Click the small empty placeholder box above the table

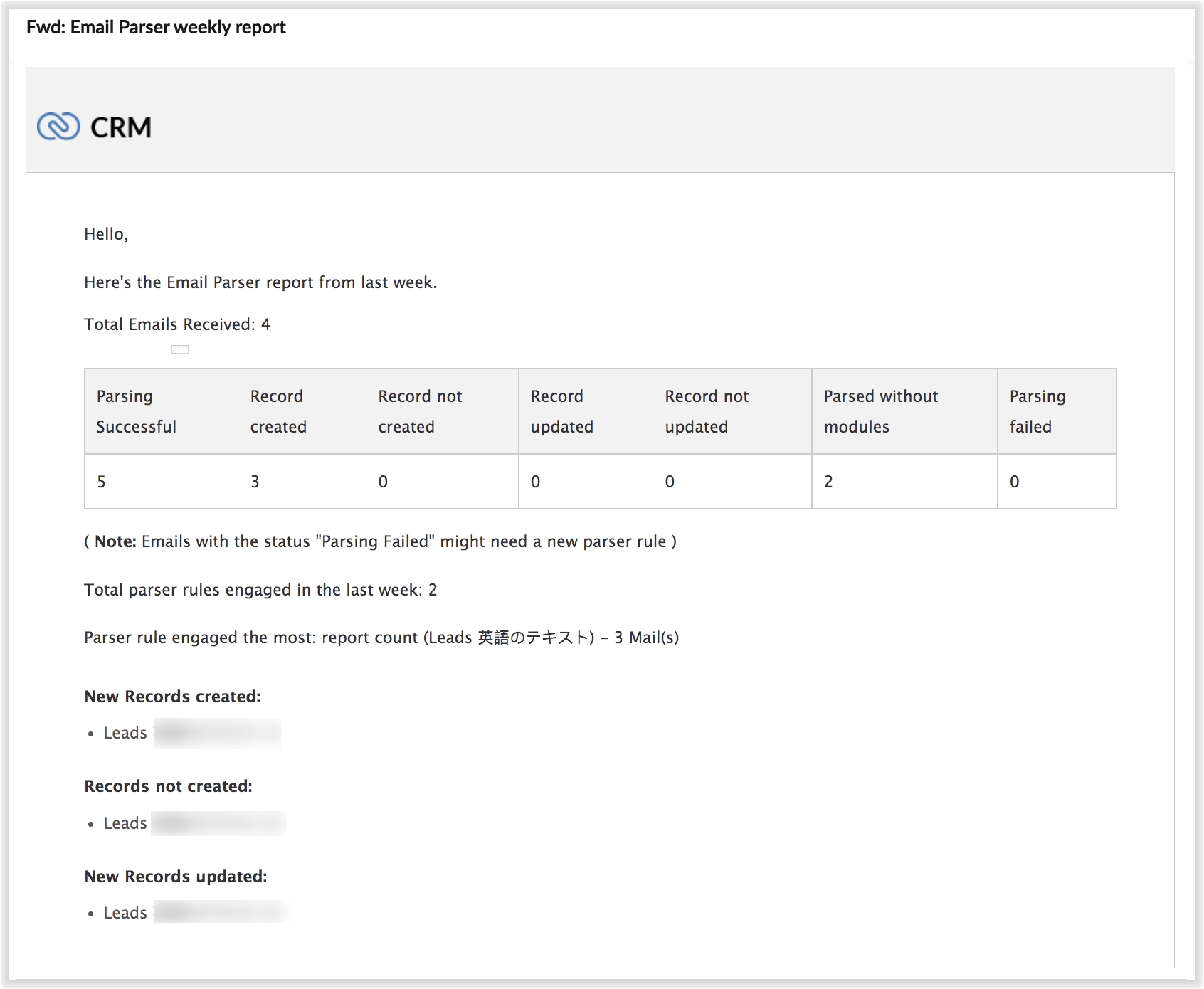tap(180, 349)
